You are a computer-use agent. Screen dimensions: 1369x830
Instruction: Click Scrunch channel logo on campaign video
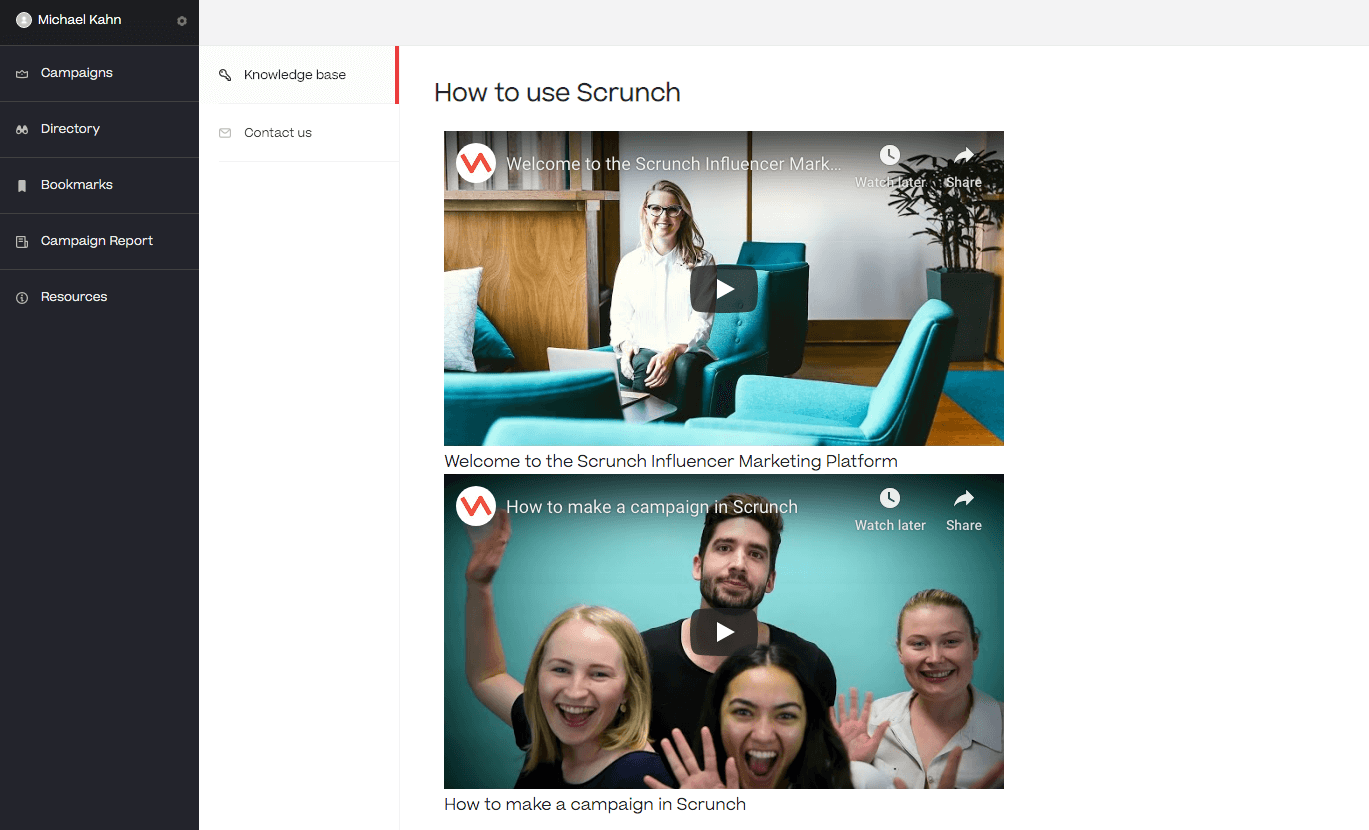coord(476,506)
